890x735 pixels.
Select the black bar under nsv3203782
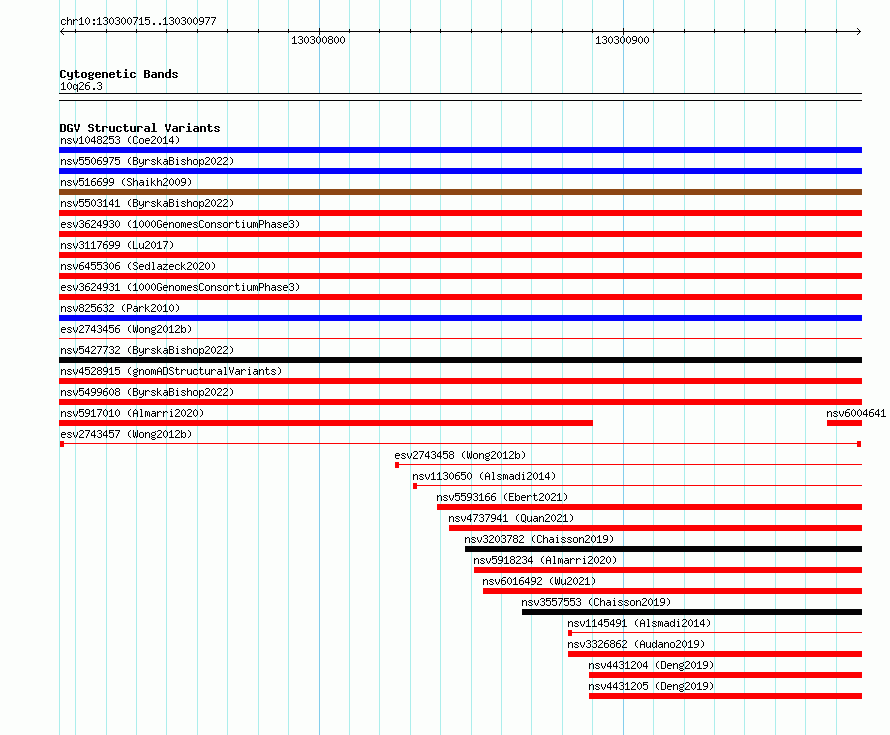(x=664, y=549)
